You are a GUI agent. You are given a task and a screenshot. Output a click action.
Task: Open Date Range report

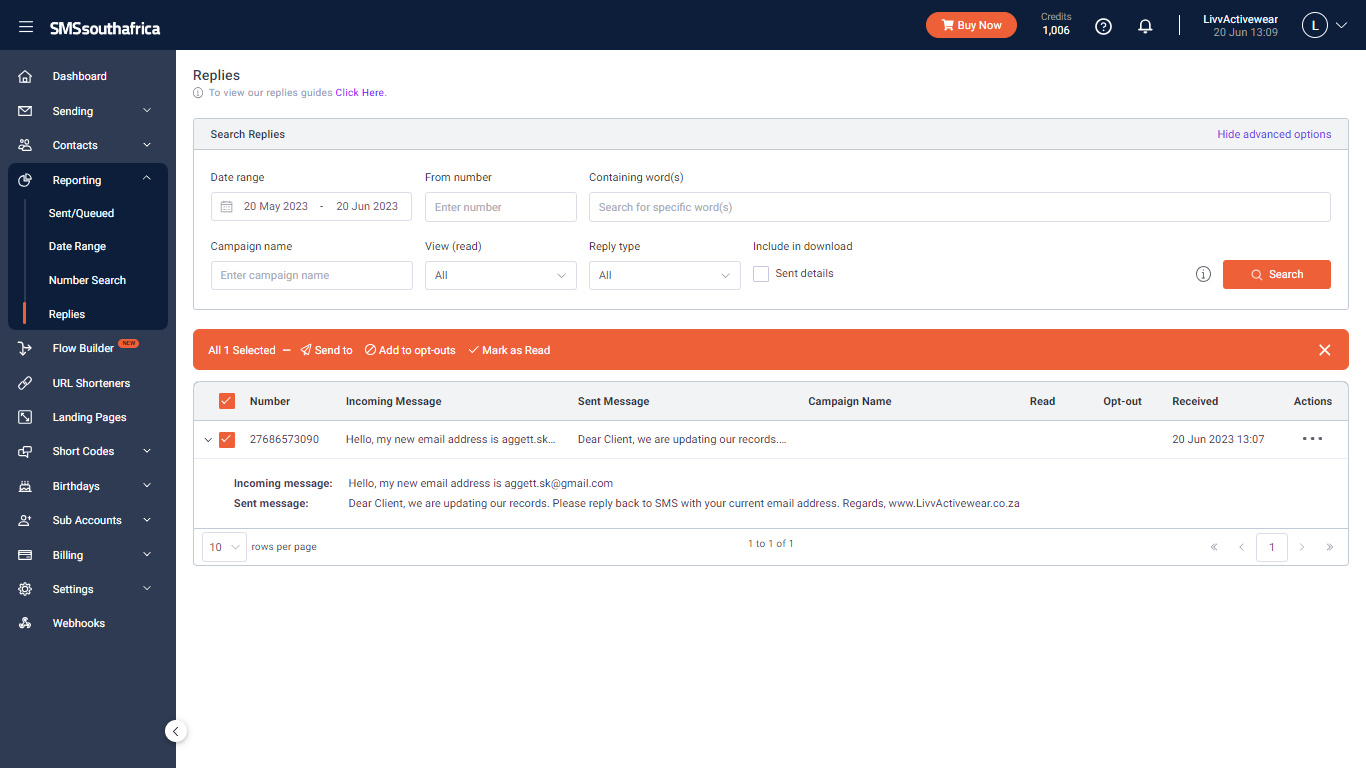(77, 246)
